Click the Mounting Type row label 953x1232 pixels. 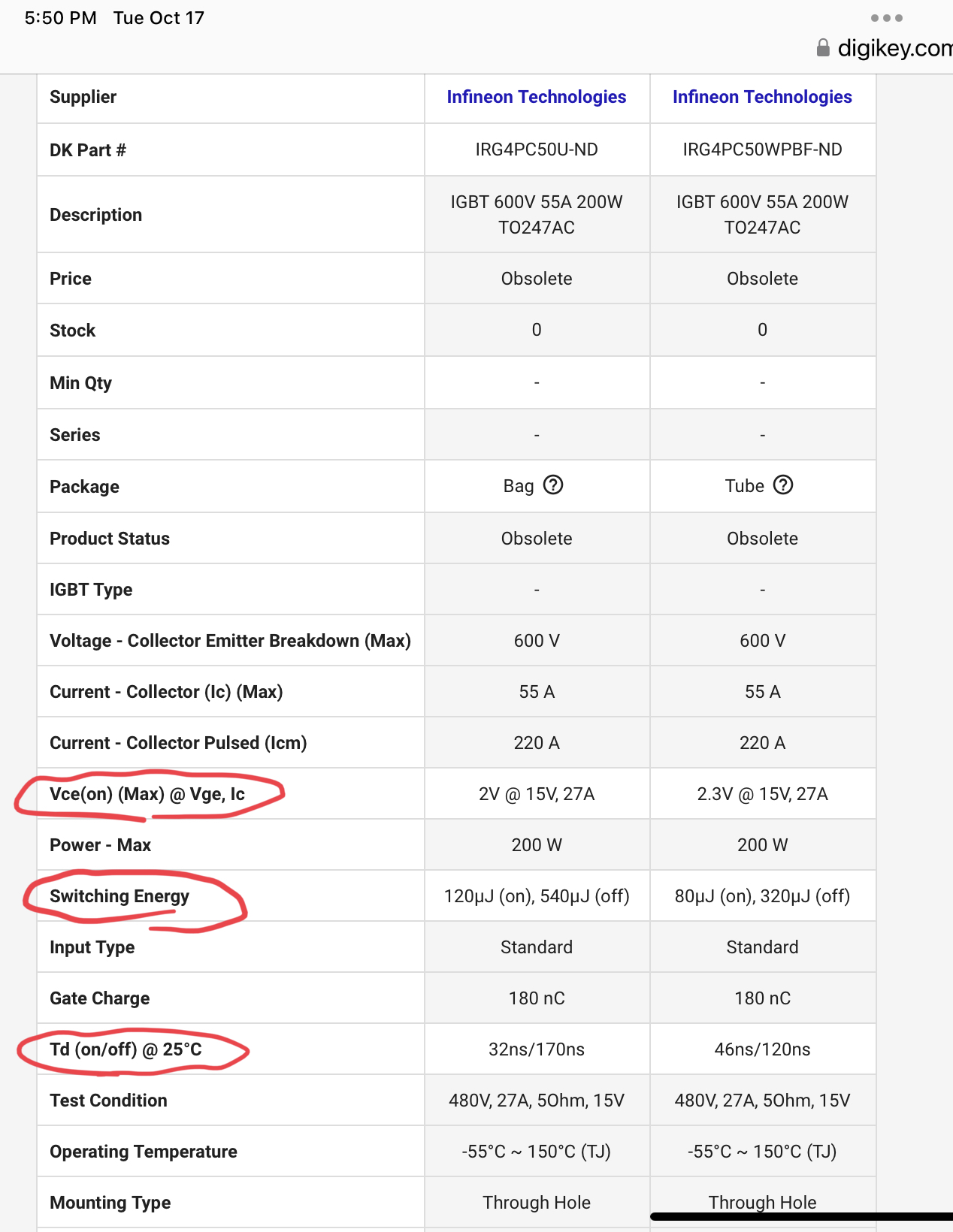click(x=110, y=1203)
